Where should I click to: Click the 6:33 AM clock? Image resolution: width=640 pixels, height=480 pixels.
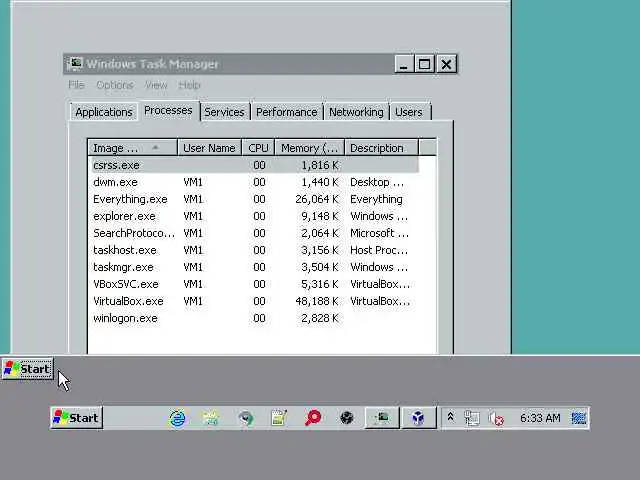pyautogui.click(x=540, y=418)
